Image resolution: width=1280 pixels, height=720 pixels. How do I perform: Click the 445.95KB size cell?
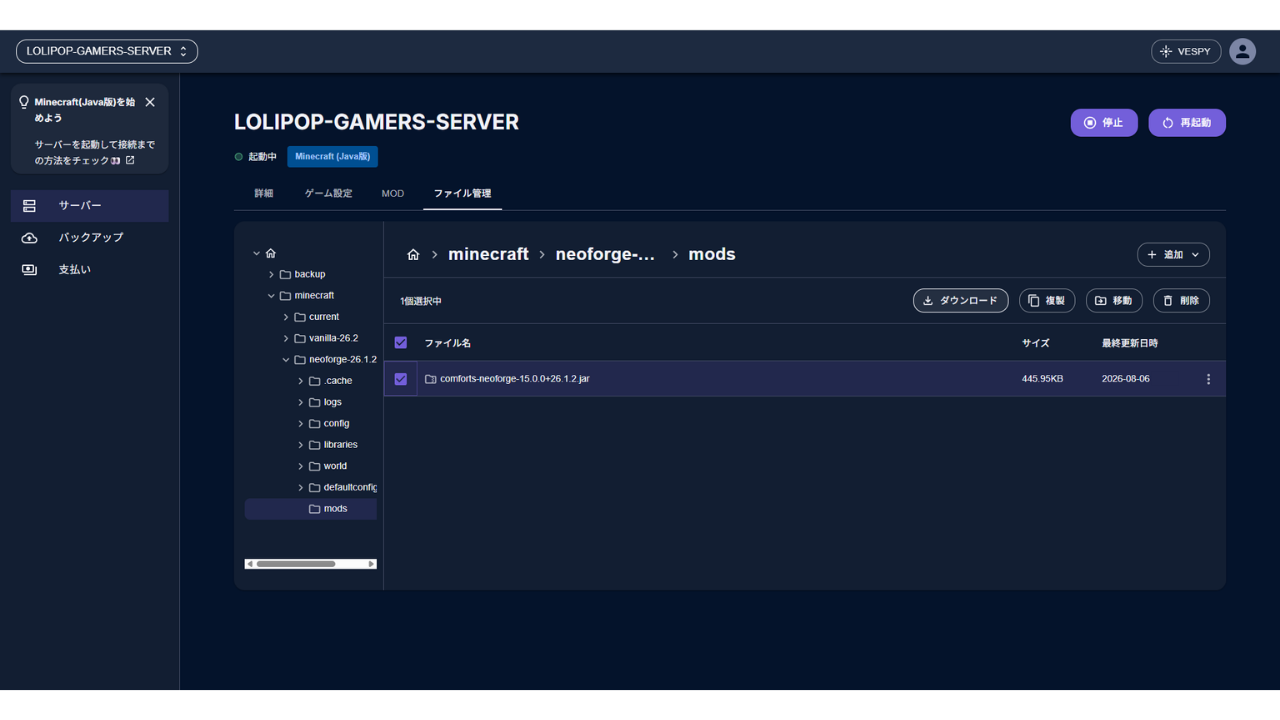pyautogui.click(x=1042, y=379)
